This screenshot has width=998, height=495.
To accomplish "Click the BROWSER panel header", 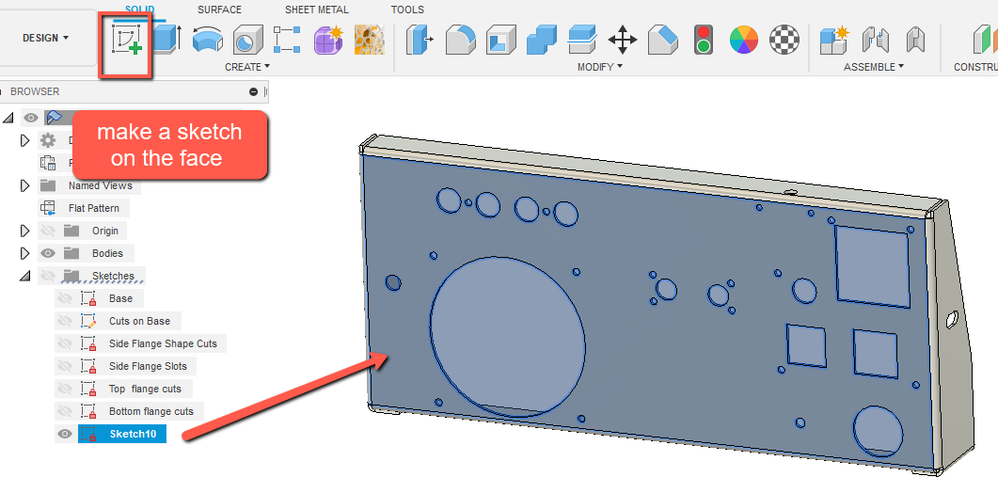I will pos(134,92).
